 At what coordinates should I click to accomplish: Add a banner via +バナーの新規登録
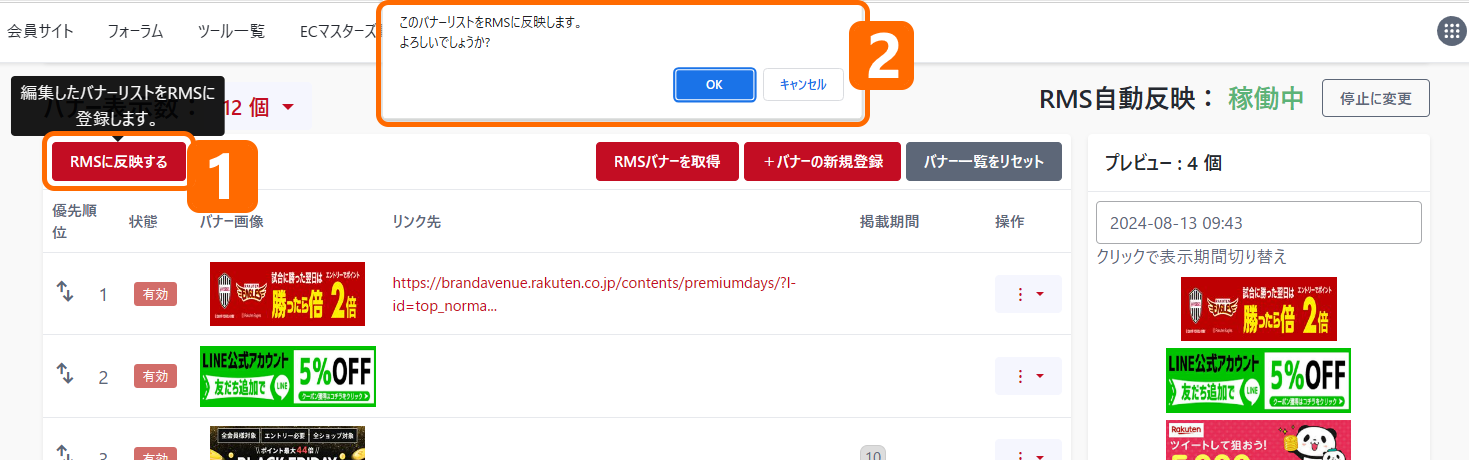(x=822, y=162)
